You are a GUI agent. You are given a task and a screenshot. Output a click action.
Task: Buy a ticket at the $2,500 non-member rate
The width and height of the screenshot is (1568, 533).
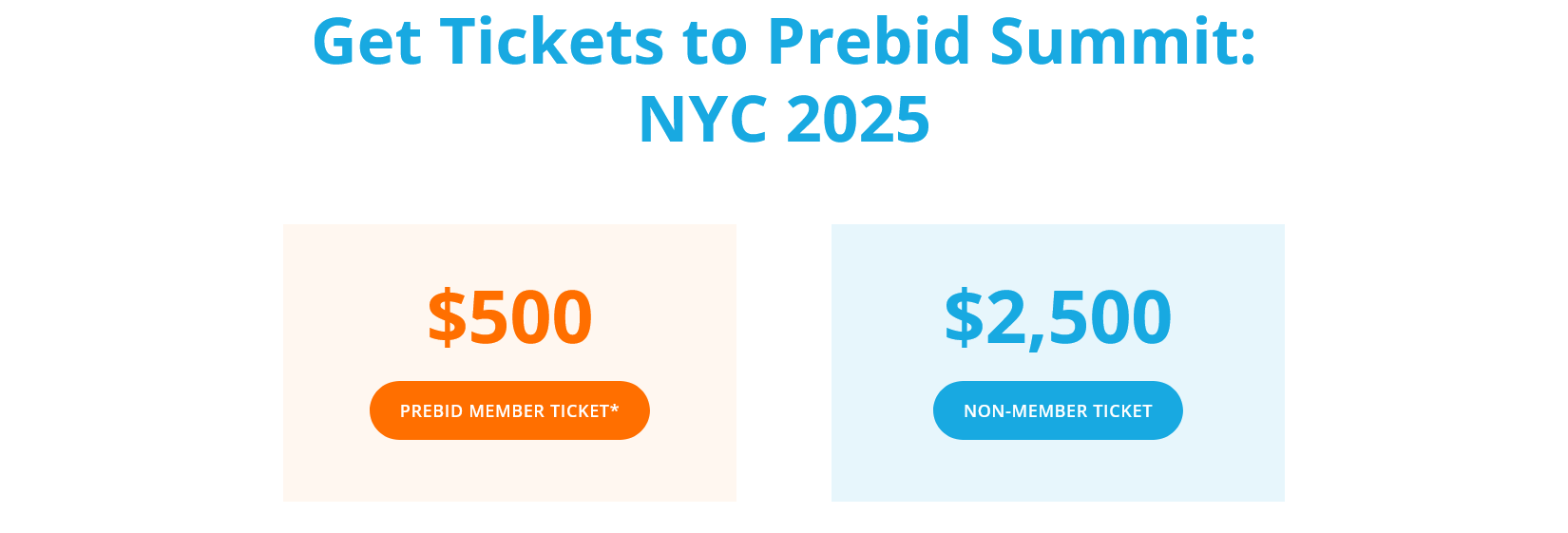tap(1058, 410)
